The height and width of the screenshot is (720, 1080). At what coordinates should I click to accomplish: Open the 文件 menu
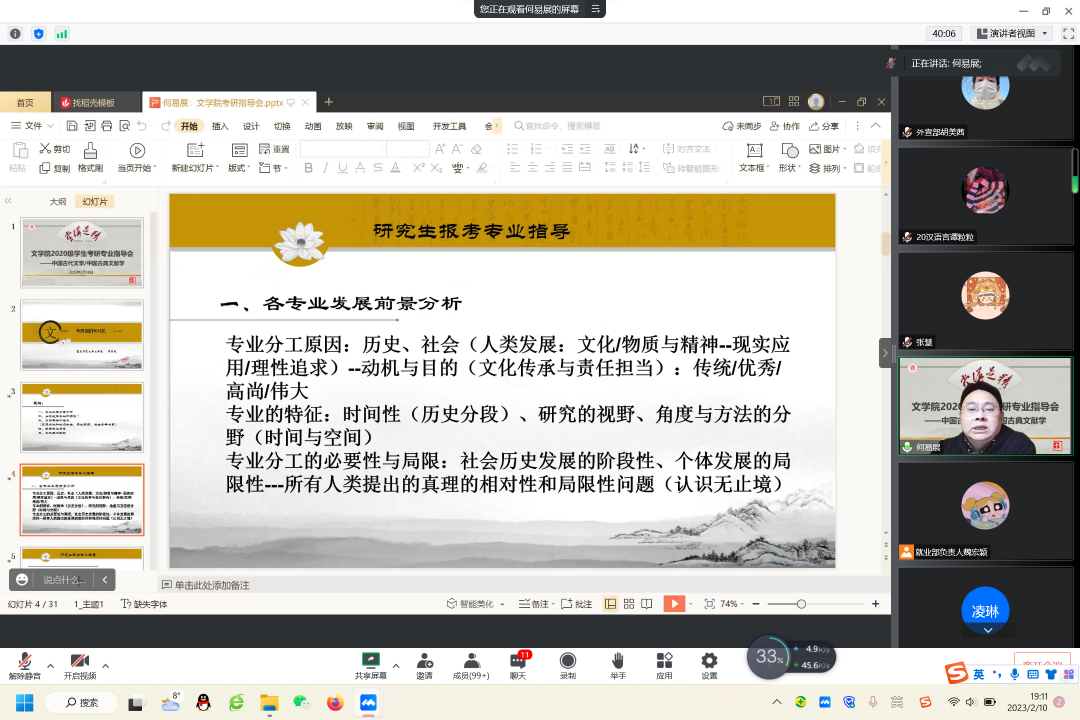point(32,125)
